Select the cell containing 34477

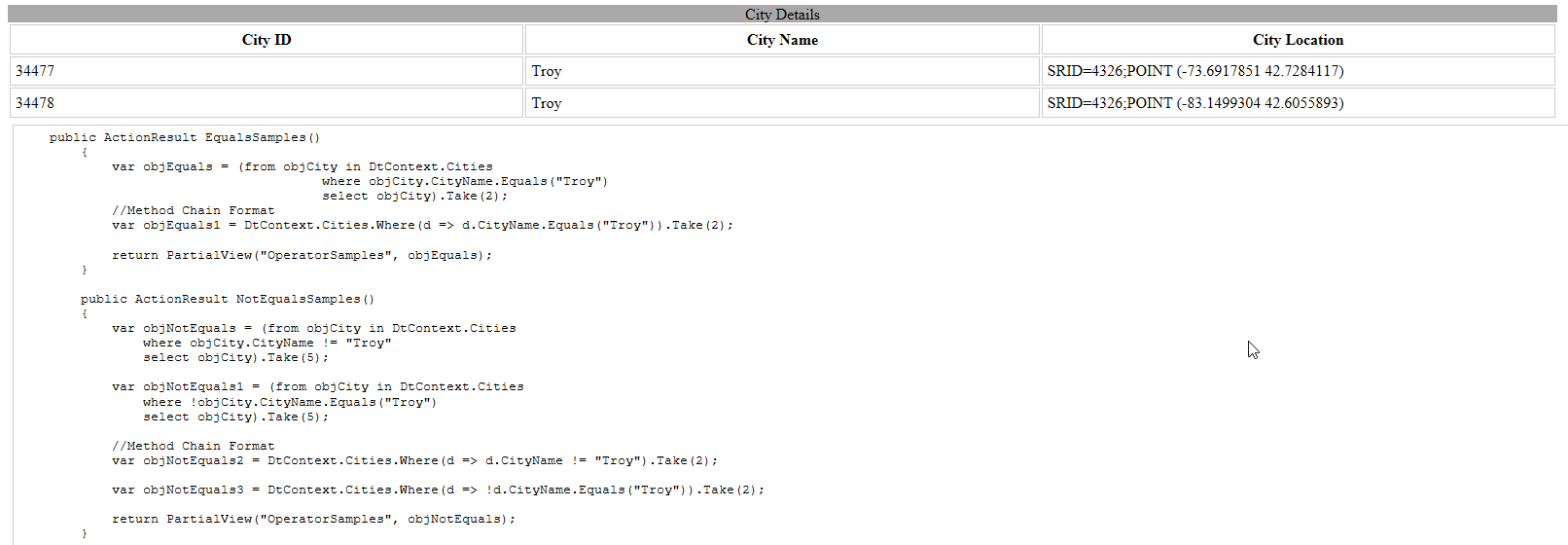pos(267,71)
